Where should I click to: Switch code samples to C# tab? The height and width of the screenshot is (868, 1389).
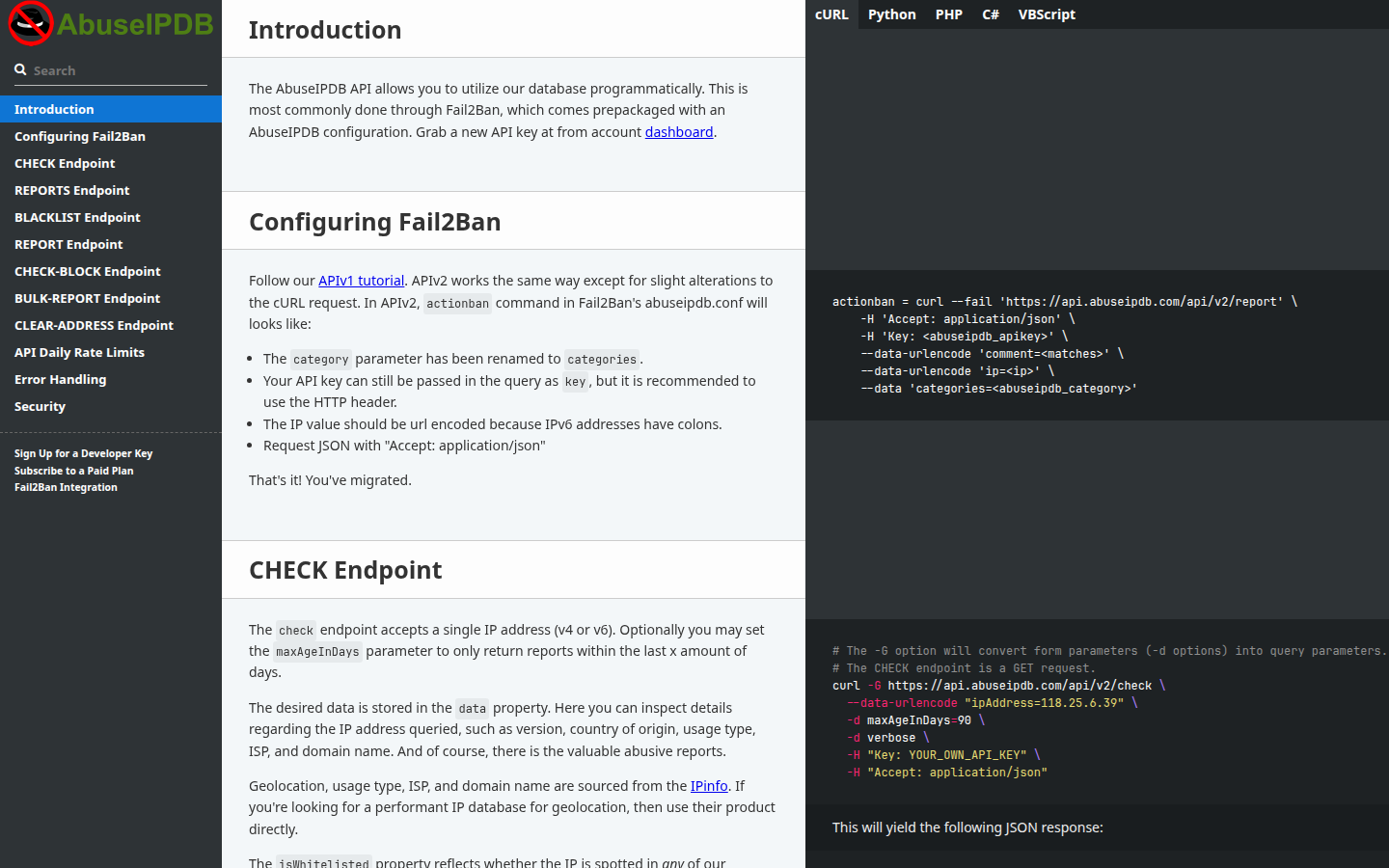[991, 14]
